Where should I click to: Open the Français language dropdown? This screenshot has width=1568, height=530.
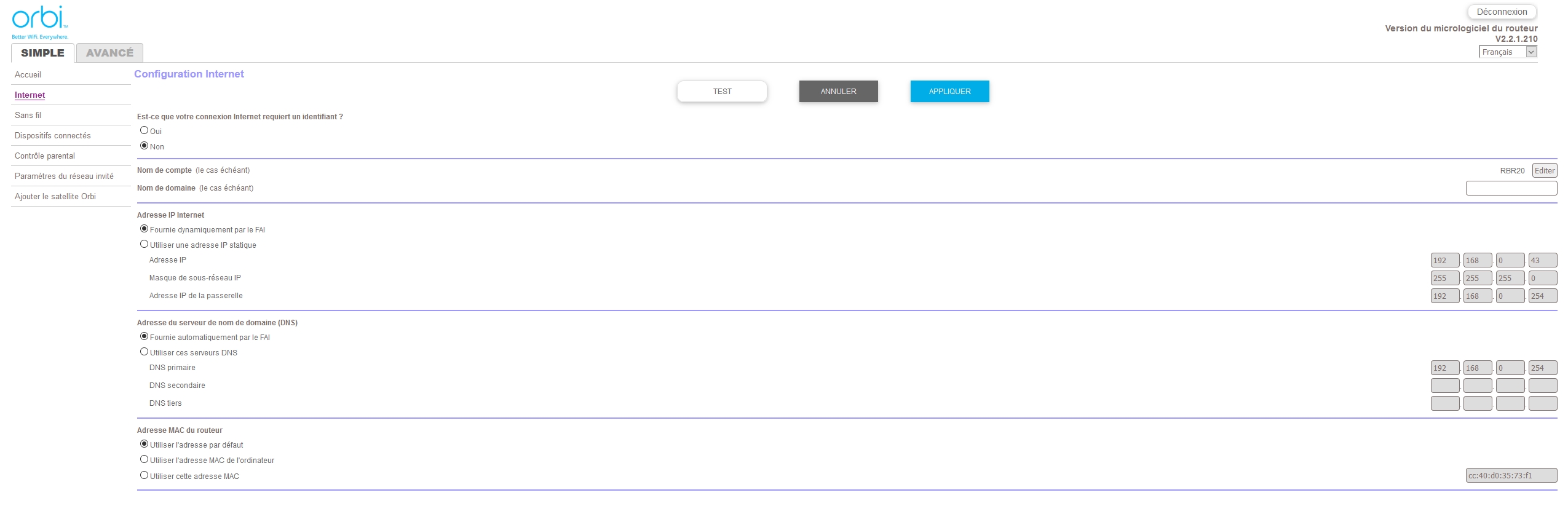1507,52
